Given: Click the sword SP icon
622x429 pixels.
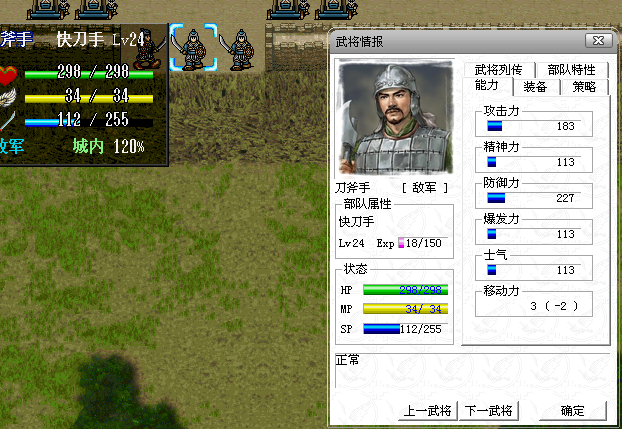Looking at the screenshot, I should (x=7, y=121).
